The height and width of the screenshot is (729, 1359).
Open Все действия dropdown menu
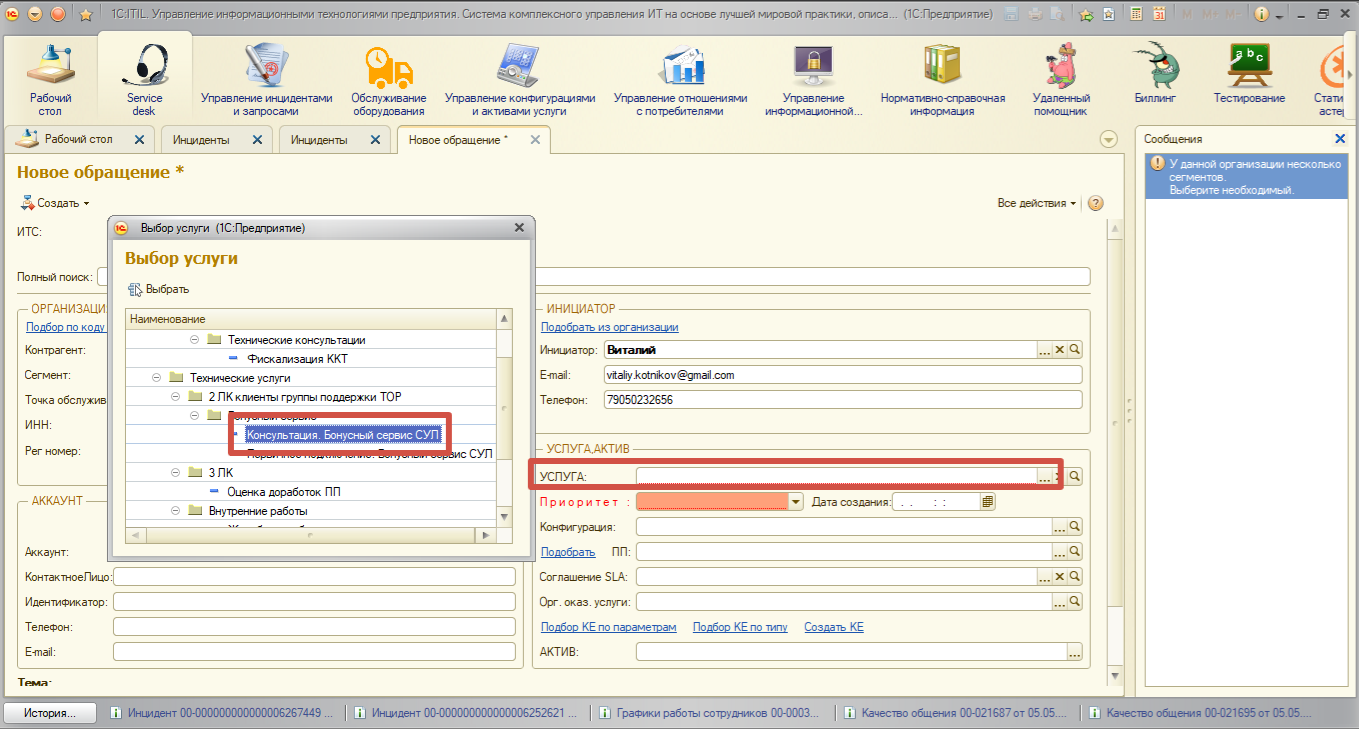click(x=1037, y=203)
